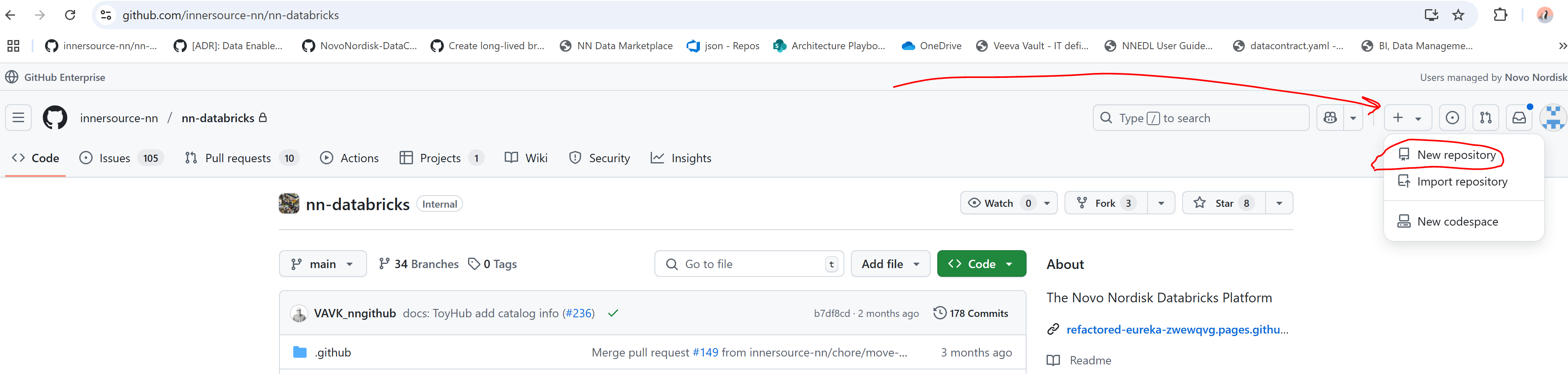Image resolution: width=1568 pixels, height=374 pixels.
Task: Open the .github folder
Action: 333,352
